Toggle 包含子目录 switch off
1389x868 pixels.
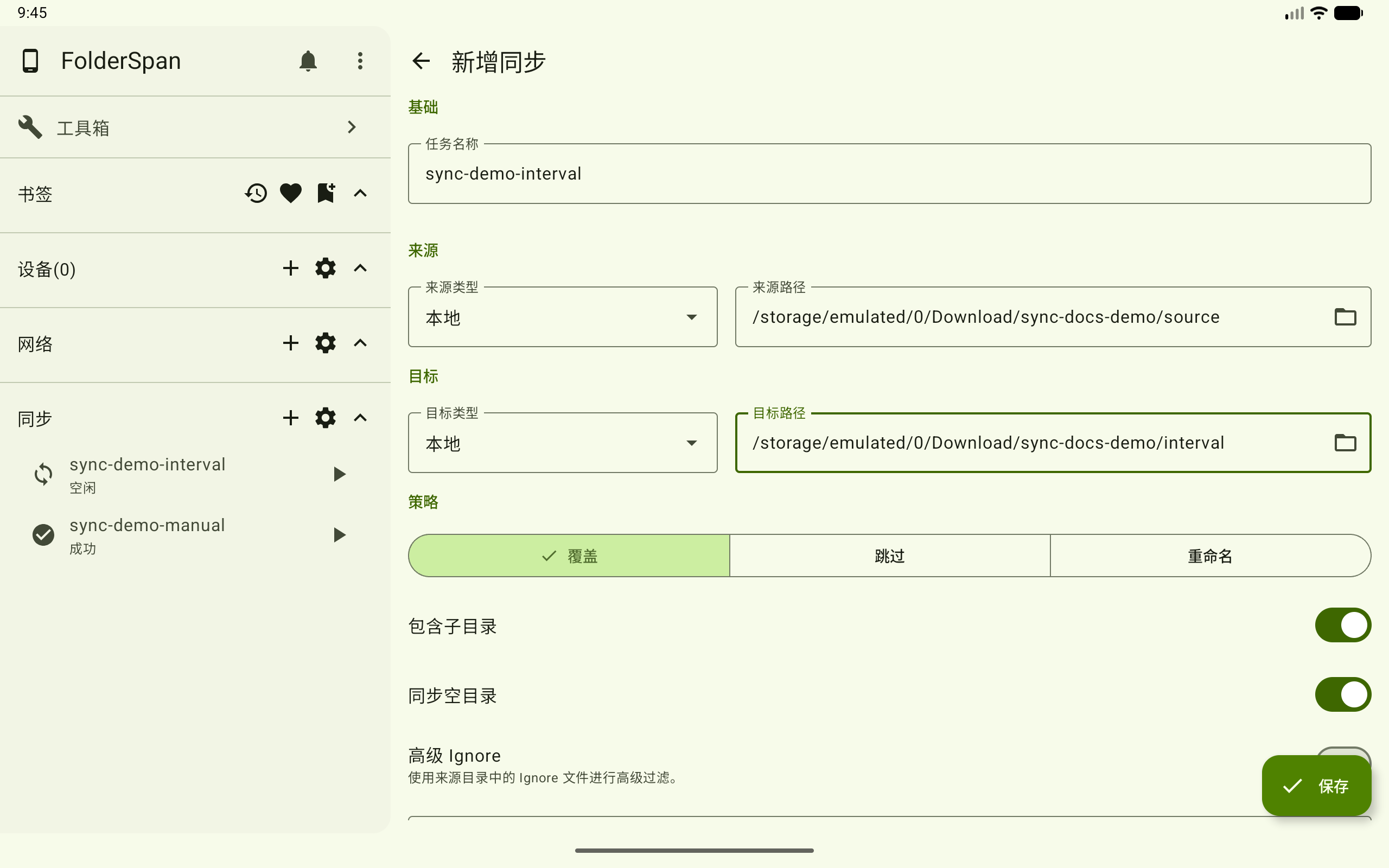click(x=1343, y=625)
